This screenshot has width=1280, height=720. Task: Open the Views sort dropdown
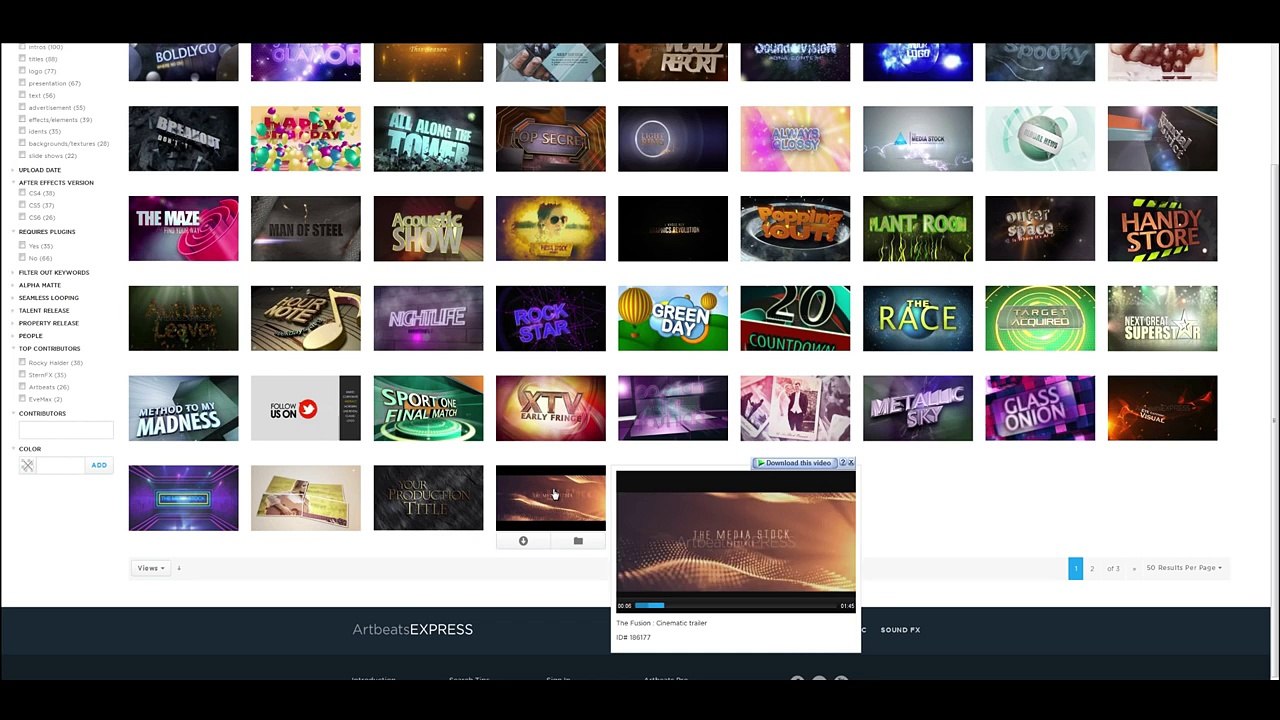pyautogui.click(x=151, y=568)
